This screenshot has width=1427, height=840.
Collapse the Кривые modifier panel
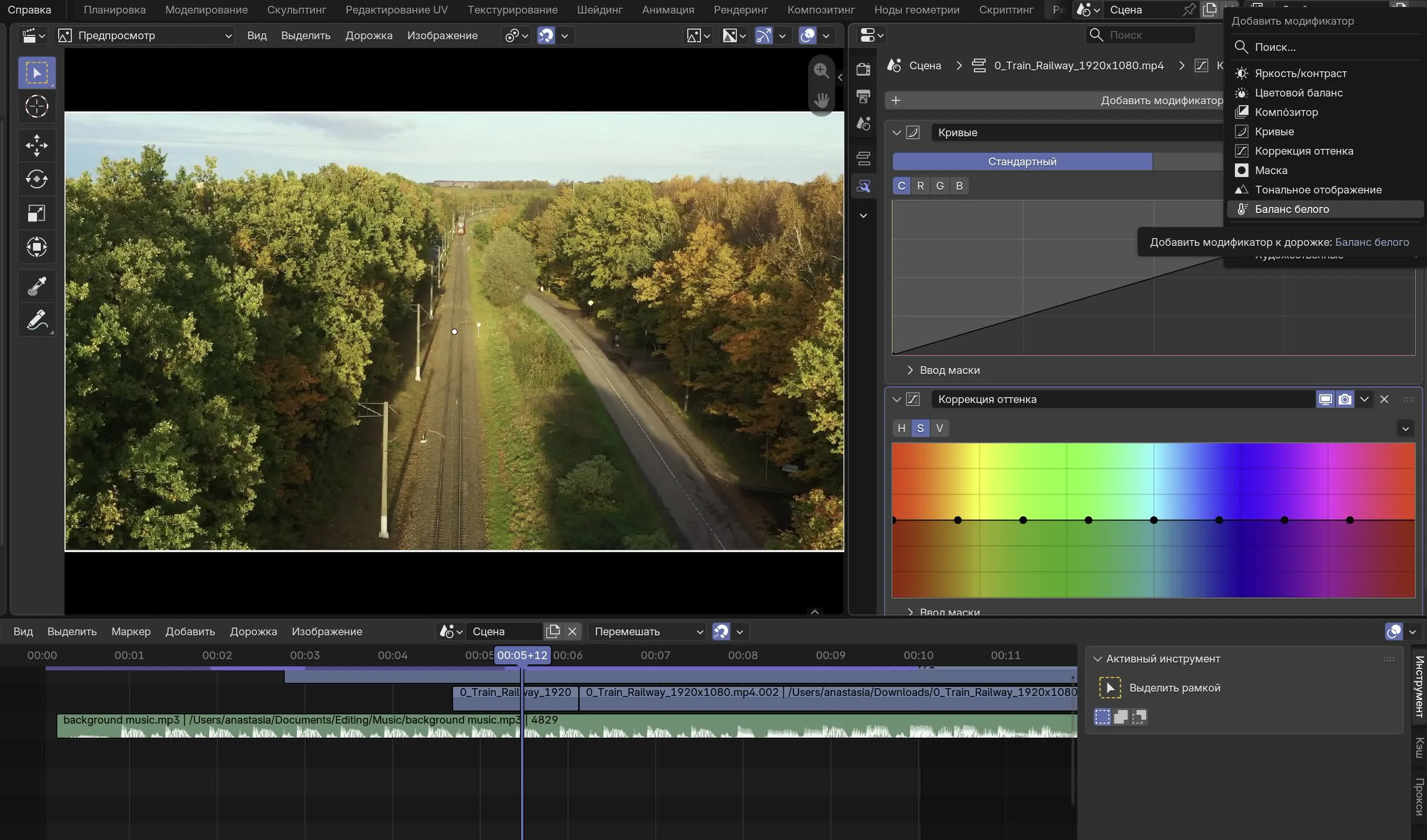pyautogui.click(x=896, y=132)
